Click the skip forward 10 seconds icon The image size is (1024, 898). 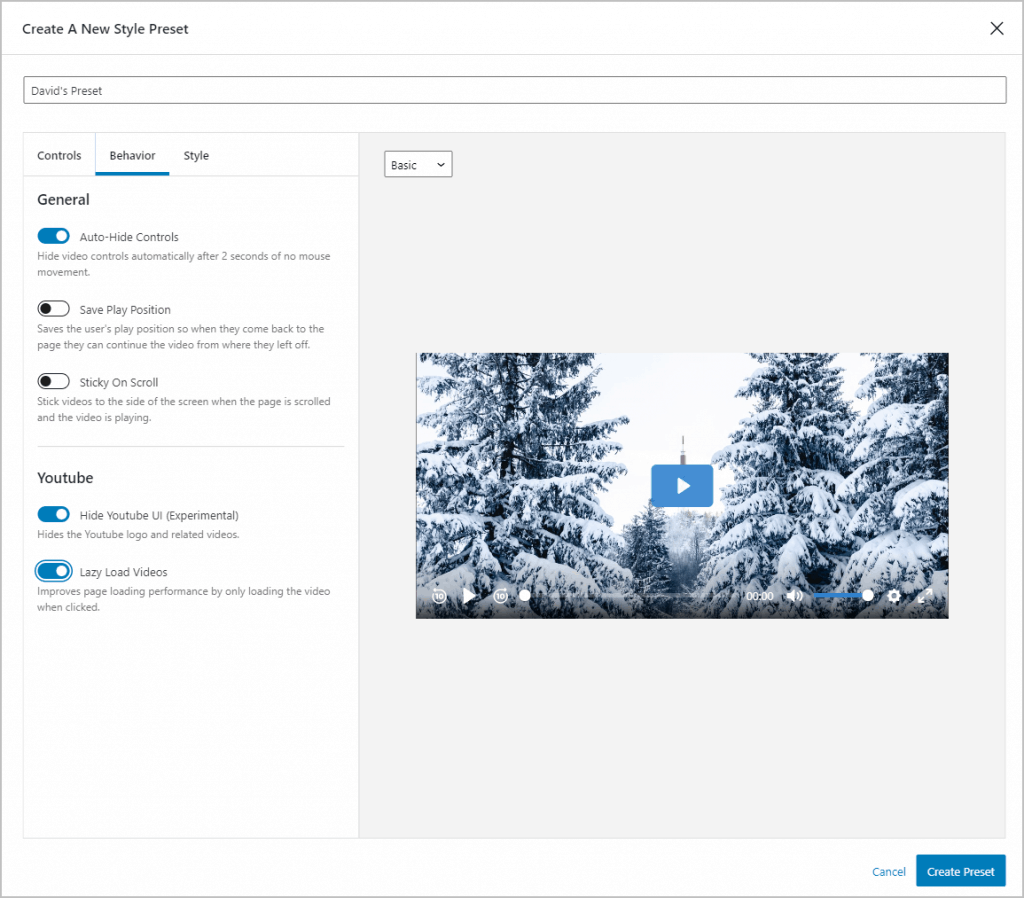point(500,595)
